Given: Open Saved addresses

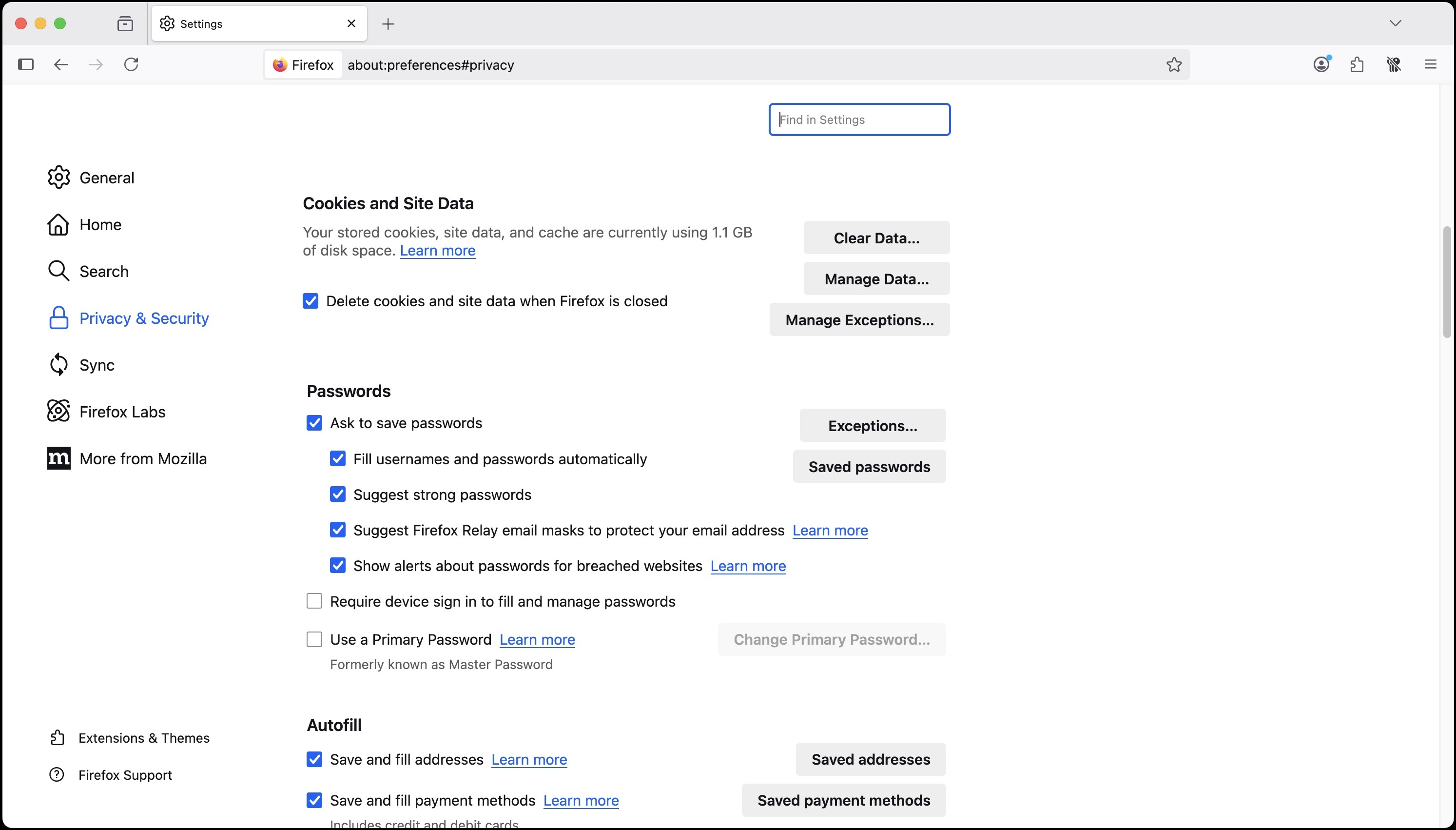Looking at the screenshot, I should [871, 759].
